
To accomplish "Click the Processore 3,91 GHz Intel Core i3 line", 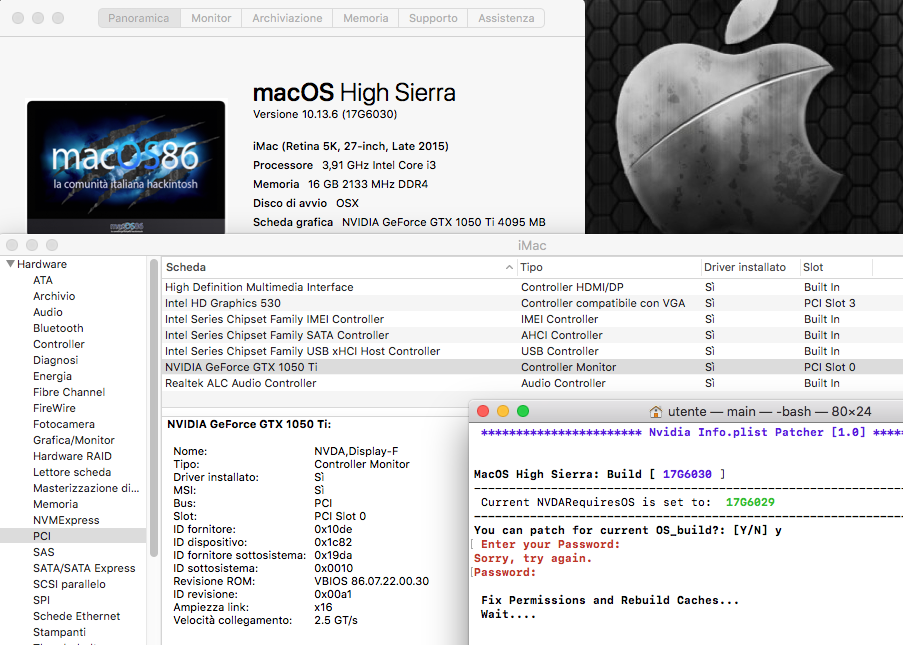I will (x=344, y=165).
